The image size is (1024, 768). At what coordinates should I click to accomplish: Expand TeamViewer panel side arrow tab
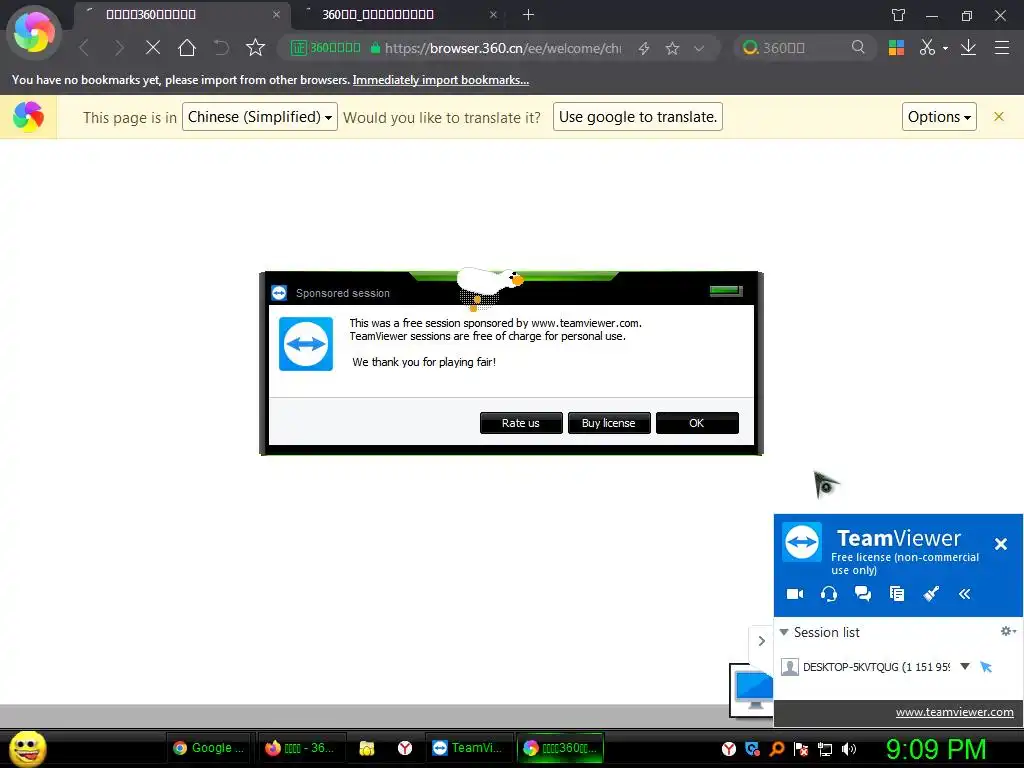[761, 641]
